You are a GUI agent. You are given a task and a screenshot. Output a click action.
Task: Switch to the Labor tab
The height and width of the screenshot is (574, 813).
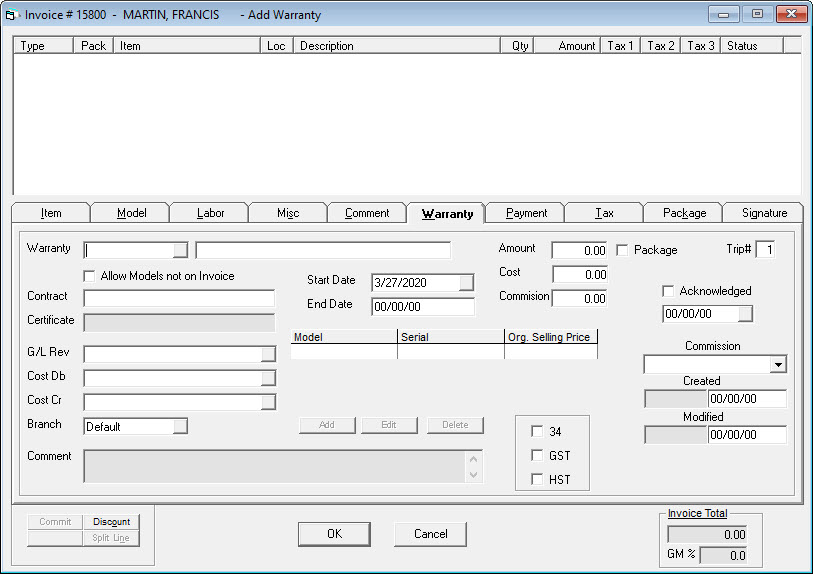[x=210, y=213]
